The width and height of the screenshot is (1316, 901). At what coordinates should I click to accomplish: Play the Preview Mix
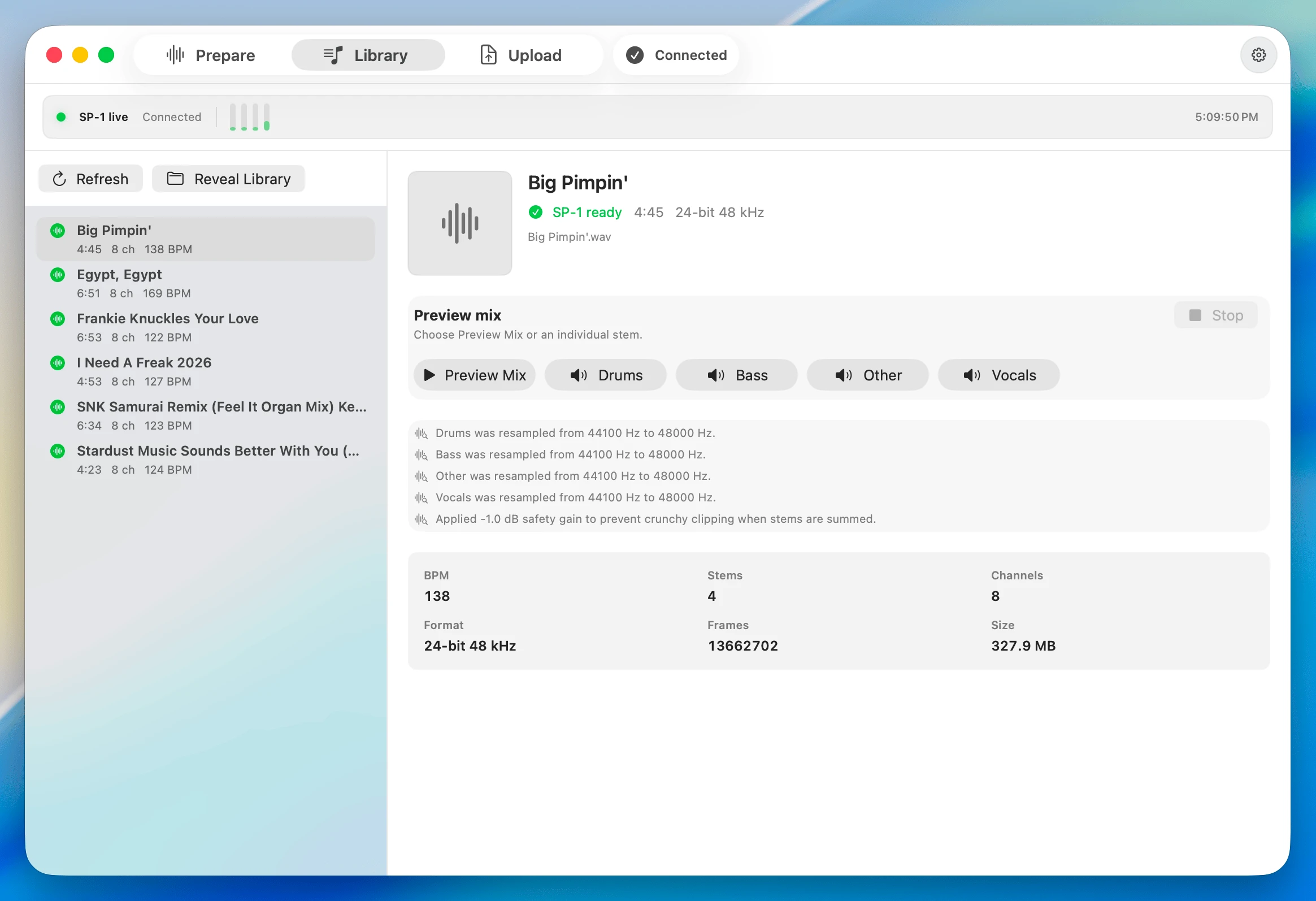coord(475,375)
